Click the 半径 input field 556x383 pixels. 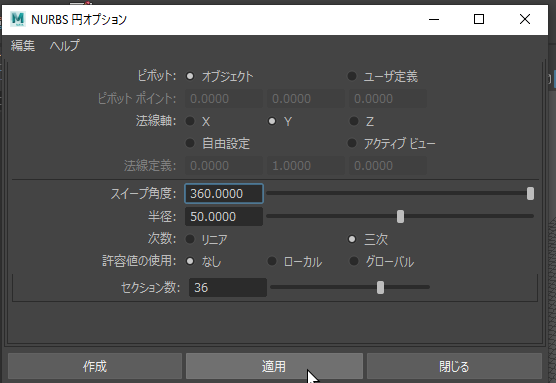[224, 217]
